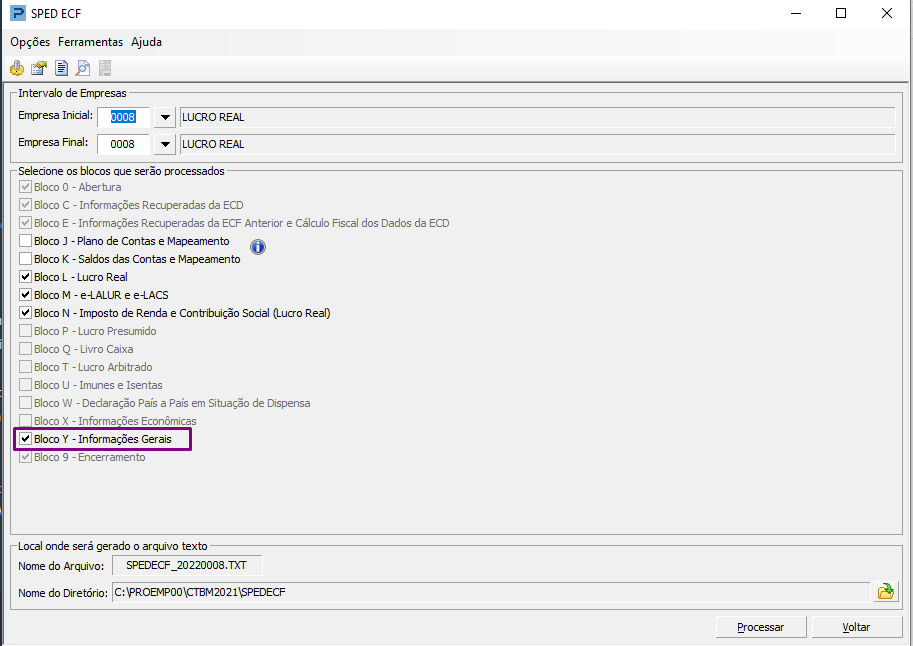
Task: Enable Bloco K - Saldos das Contas checkbox
Action: point(26,259)
